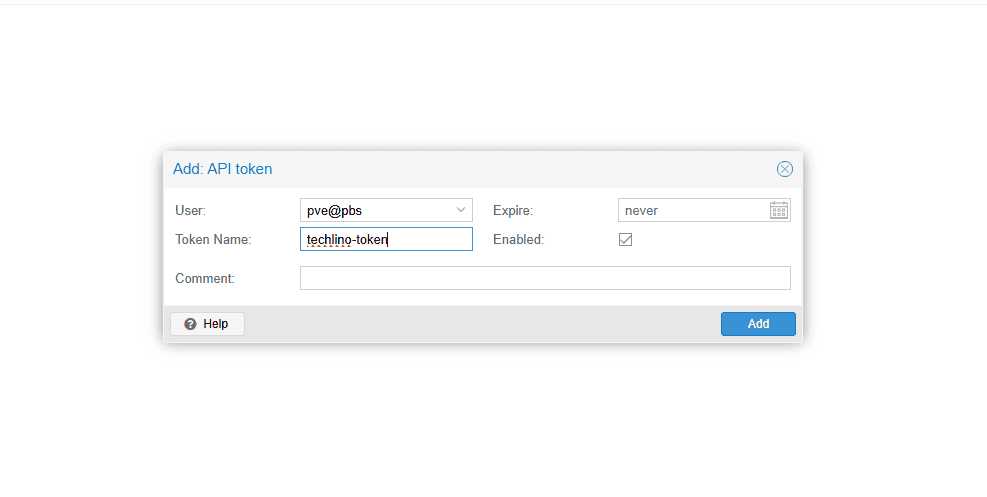Click the Token Name input field
The height and width of the screenshot is (497, 987).
click(x=386, y=239)
